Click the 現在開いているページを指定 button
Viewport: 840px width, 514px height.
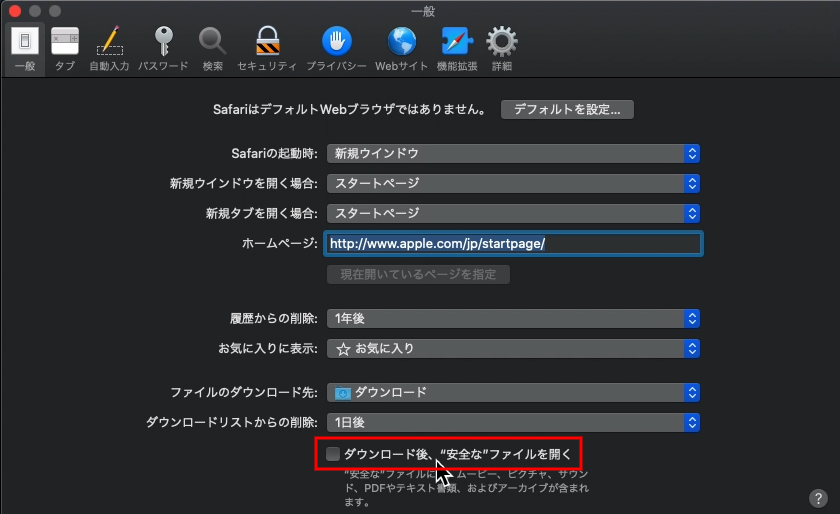418,274
